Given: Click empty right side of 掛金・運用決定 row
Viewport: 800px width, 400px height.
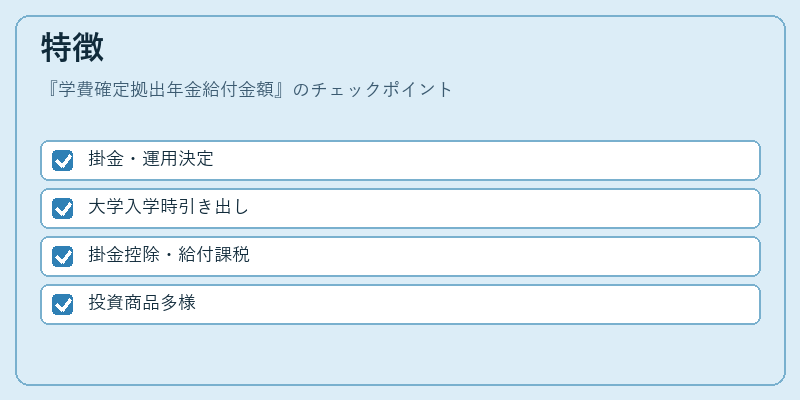Looking at the screenshot, I should (485, 161).
